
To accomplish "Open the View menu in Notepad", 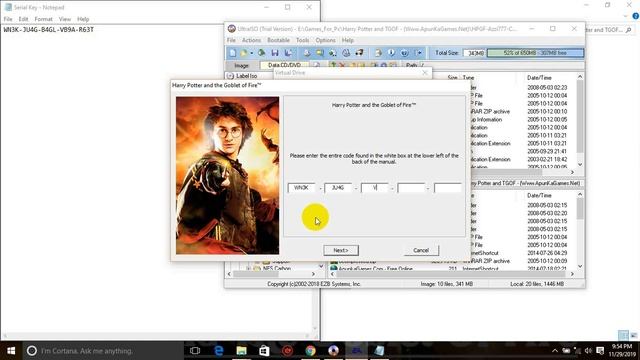I will click(x=64, y=19).
